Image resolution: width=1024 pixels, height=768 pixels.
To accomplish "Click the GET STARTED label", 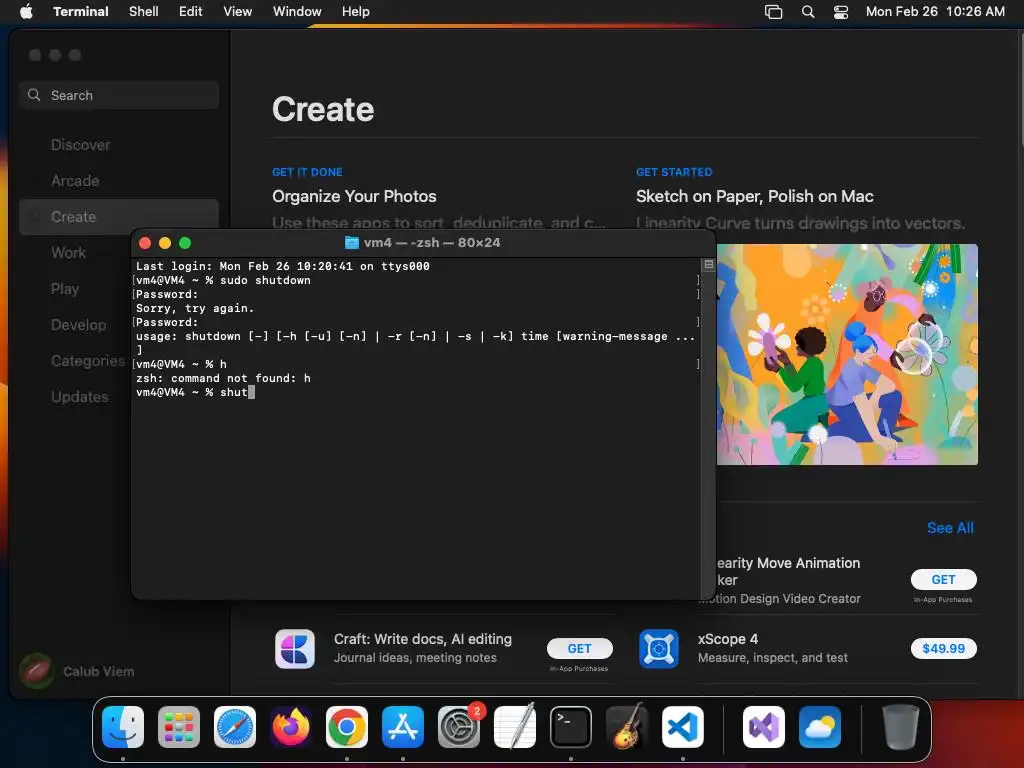I will (x=674, y=172).
